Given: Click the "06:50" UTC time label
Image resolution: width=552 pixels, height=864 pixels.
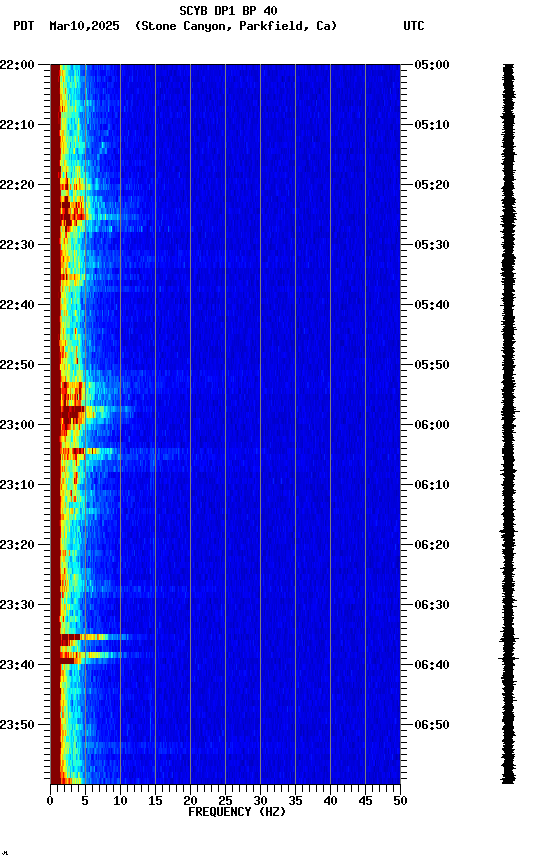Looking at the screenshot, I should click(432, 725).
